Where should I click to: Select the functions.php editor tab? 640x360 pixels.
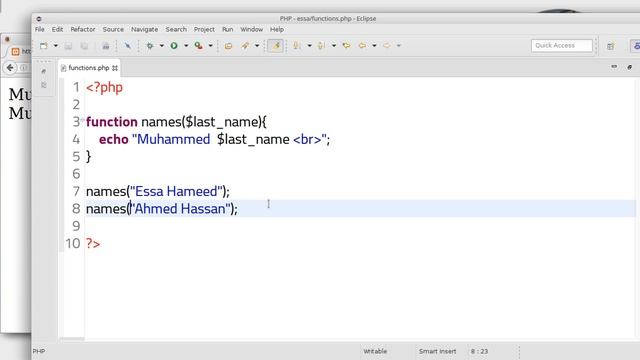(89, 68)
